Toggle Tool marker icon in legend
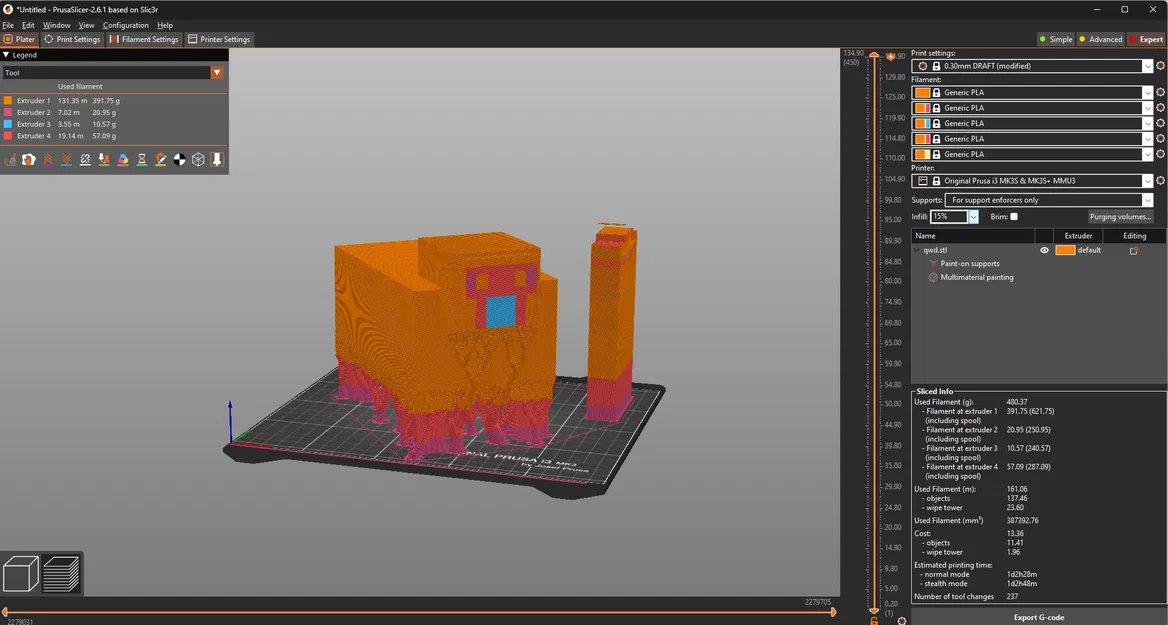 pyautogui.click(x=217, y=159)
